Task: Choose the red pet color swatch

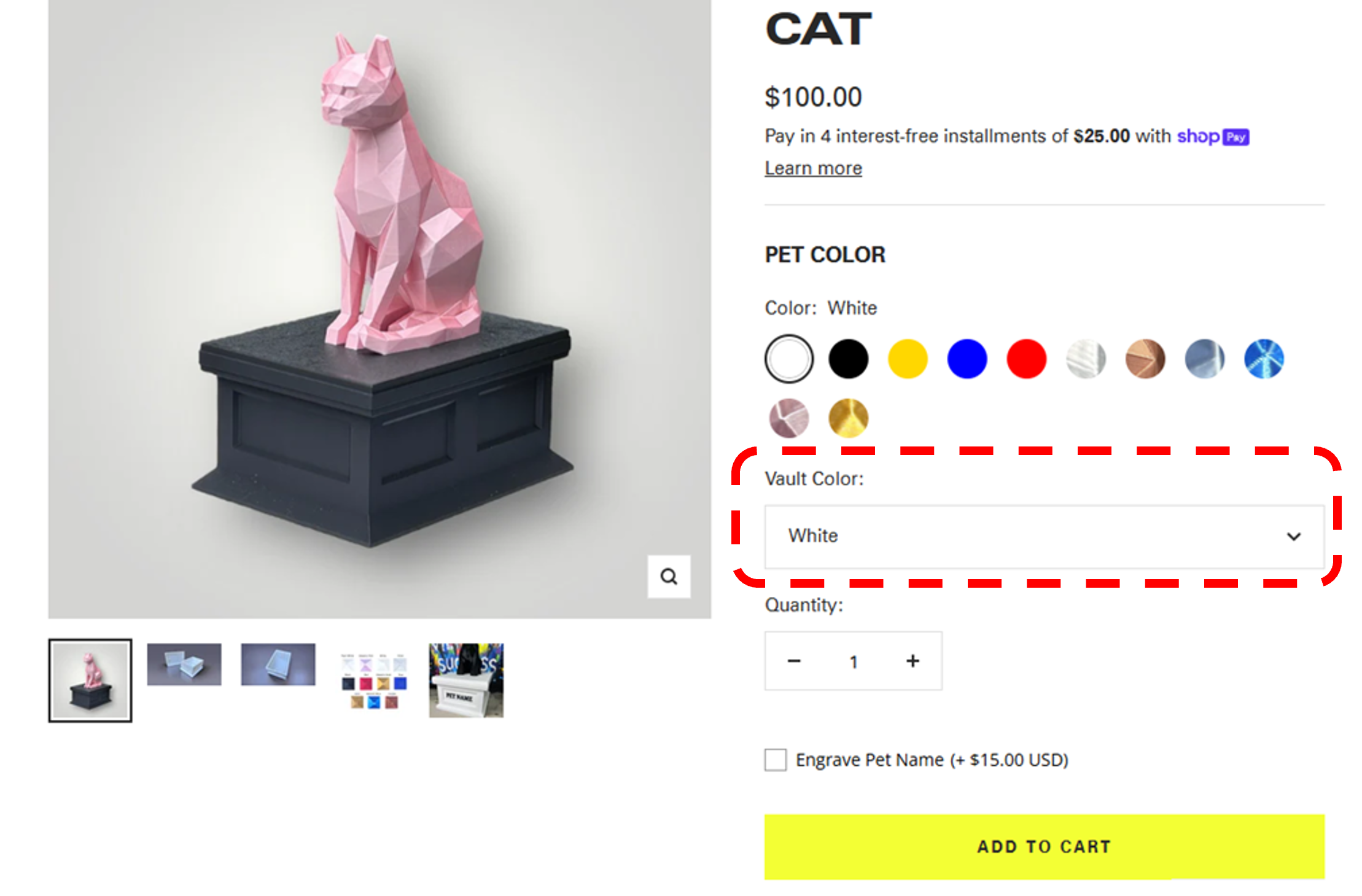Action: 1026,359
